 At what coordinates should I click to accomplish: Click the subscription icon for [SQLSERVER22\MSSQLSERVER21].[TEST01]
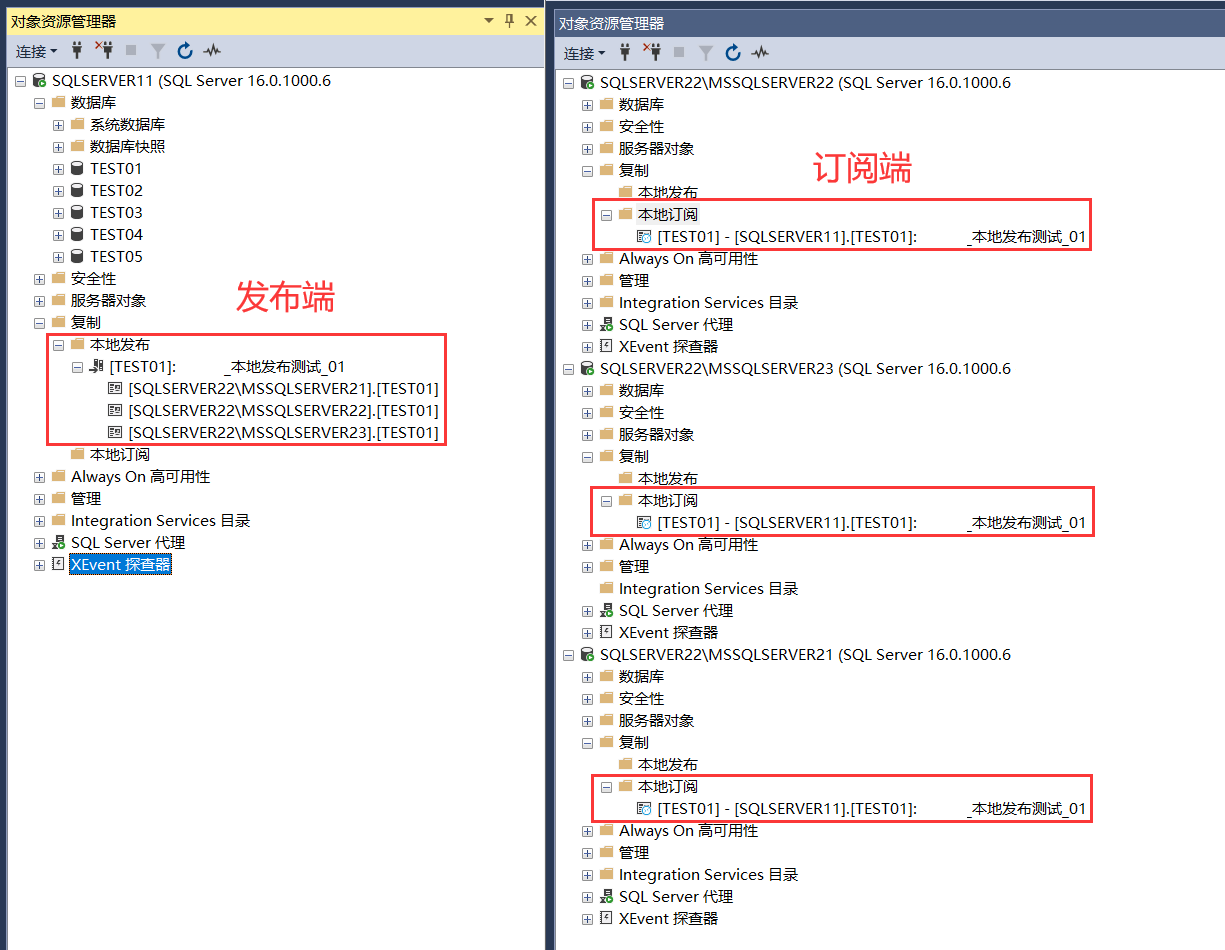coord(115,389)
